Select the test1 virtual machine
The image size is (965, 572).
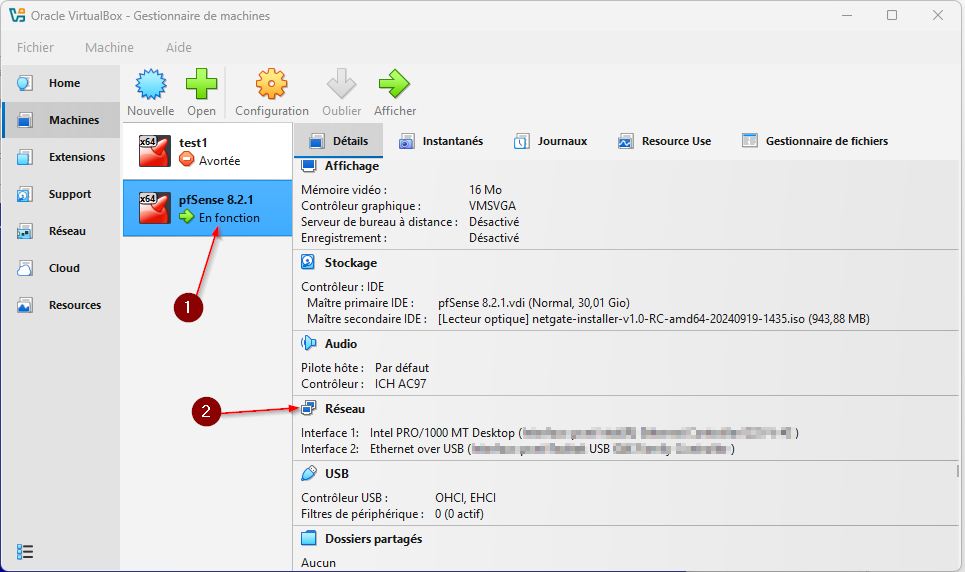[x=207, y=151]
